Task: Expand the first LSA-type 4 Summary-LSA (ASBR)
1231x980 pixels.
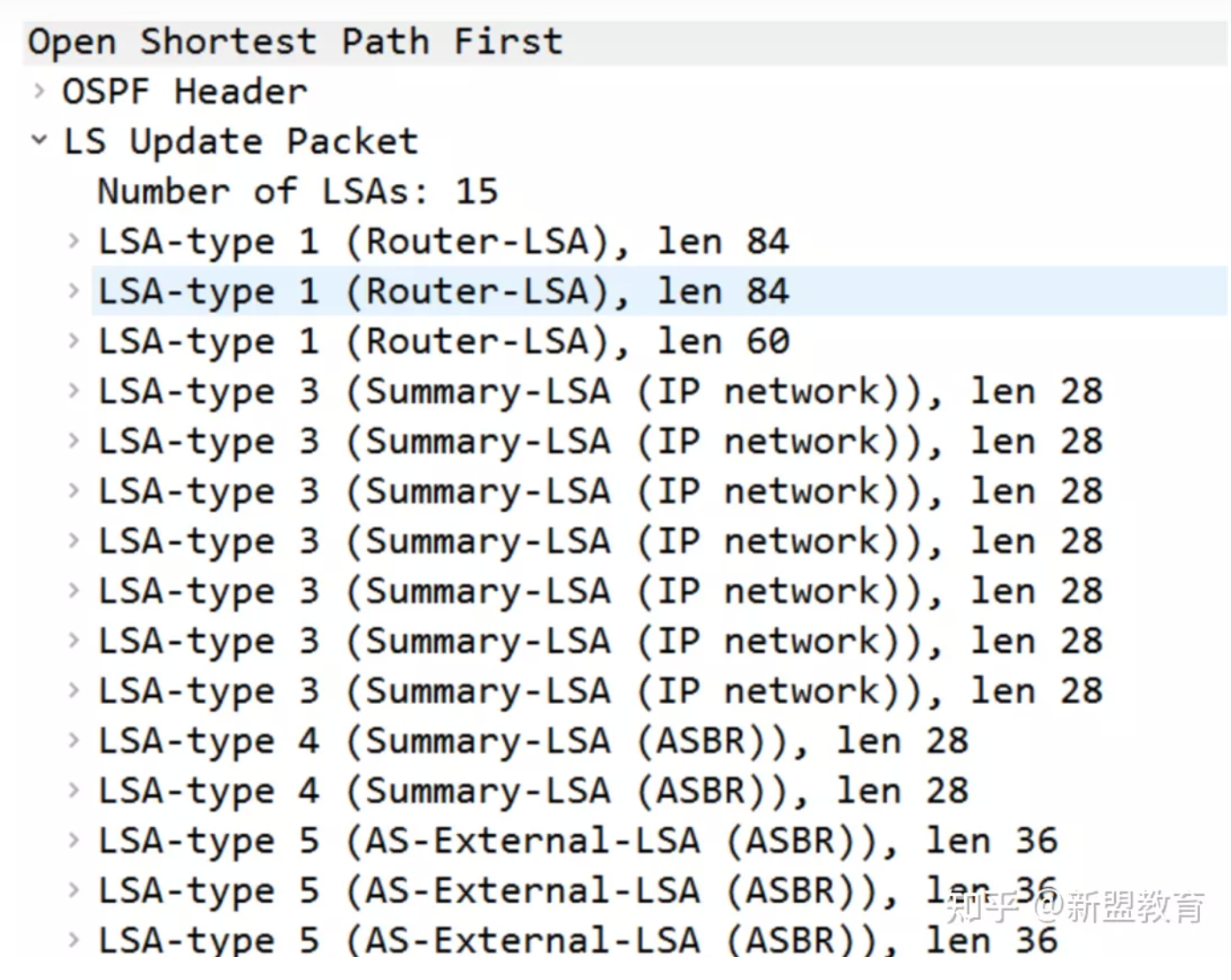Action: pyautogui.click(x=74, y=739)
